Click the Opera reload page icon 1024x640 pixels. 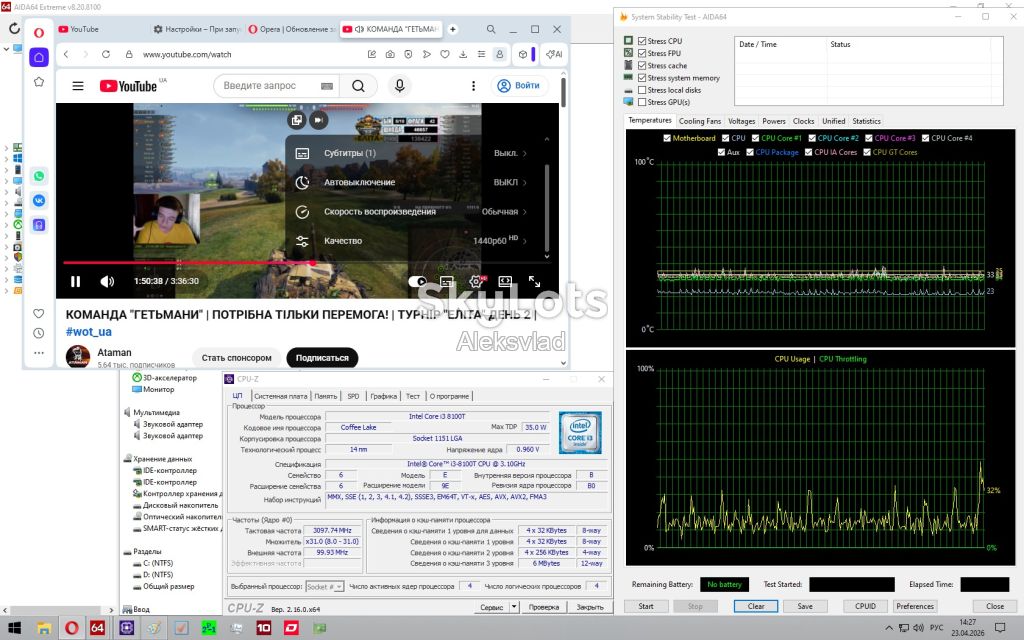tap(106, 54)
